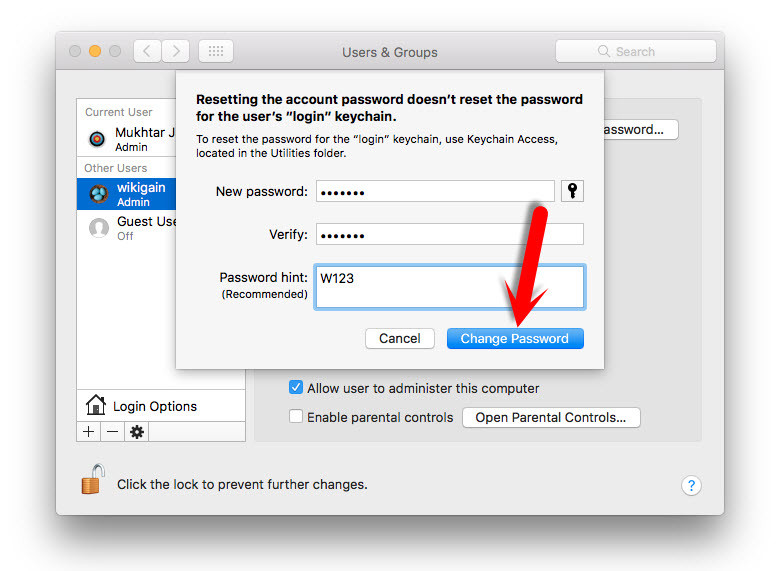Viewport: 780px width, 571px height.
Task: Click Open Parental Controls button
Action: click(x=551, y=417)
